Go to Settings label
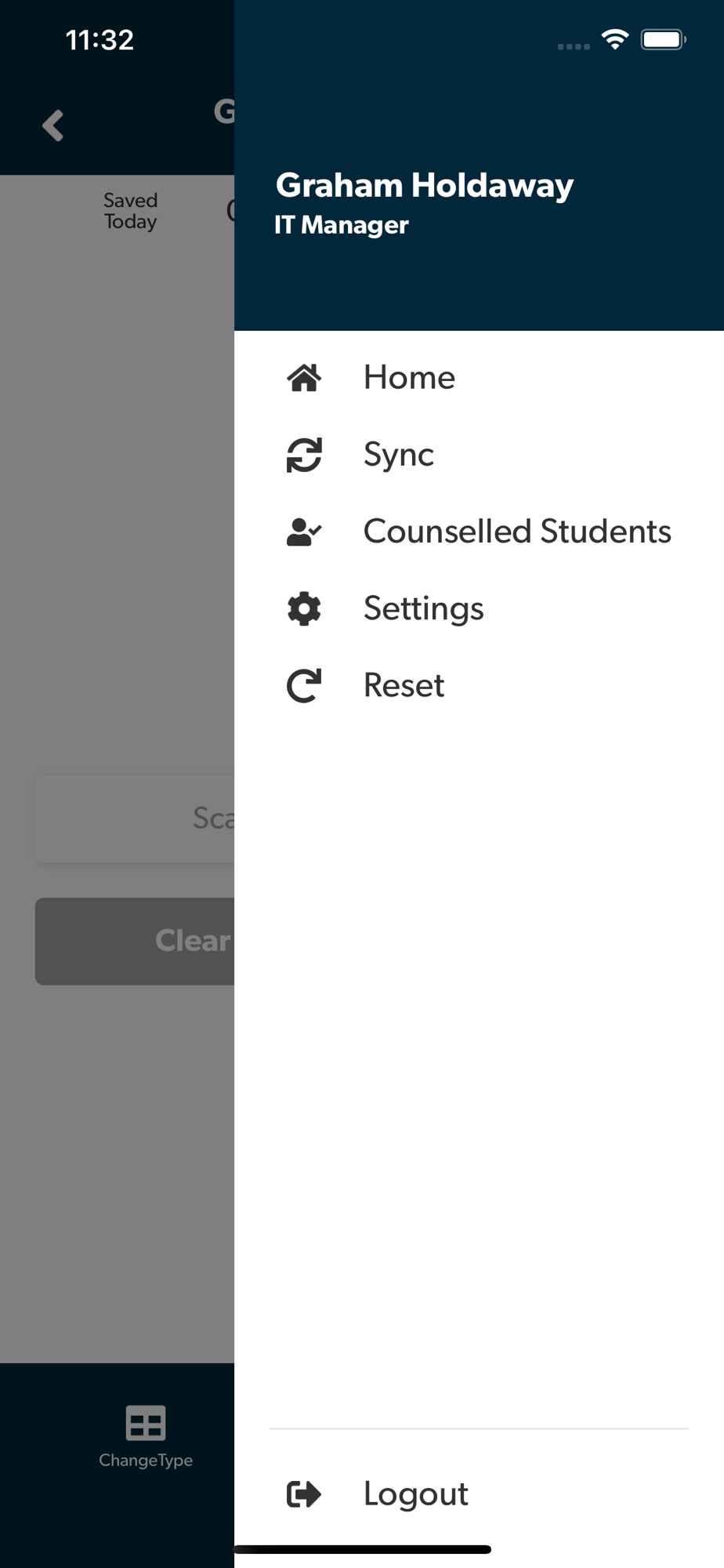The height and width of the screenshot is (1568, 724). 423,608
